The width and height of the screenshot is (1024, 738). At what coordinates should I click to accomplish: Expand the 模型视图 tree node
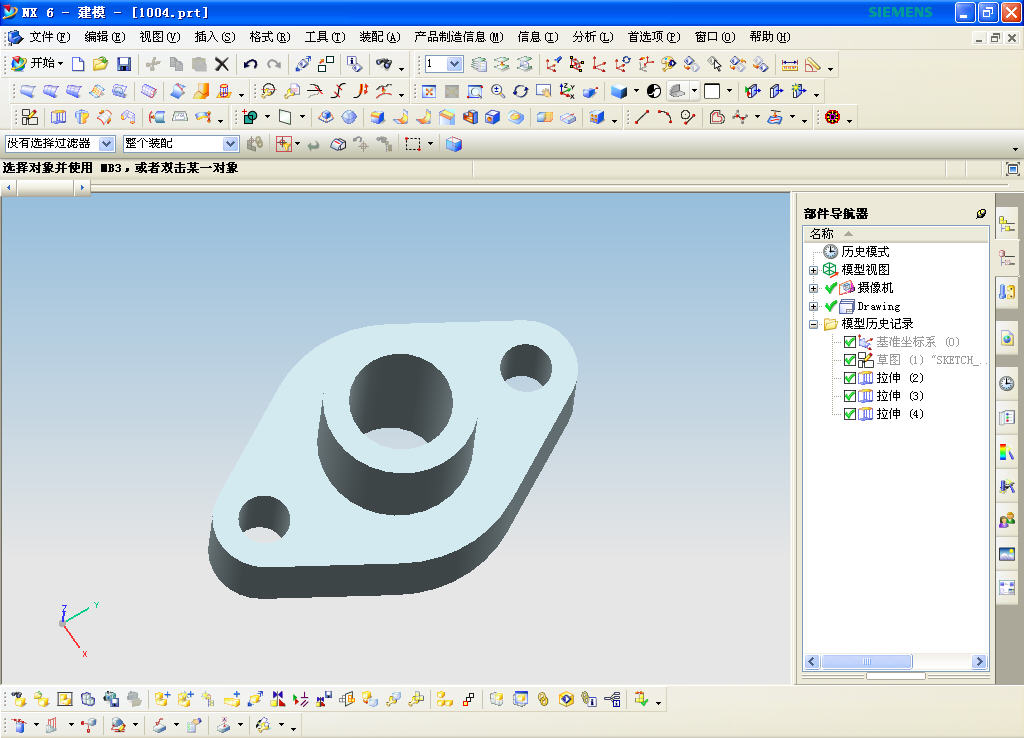pyautogui.click(x=813, y=270)
